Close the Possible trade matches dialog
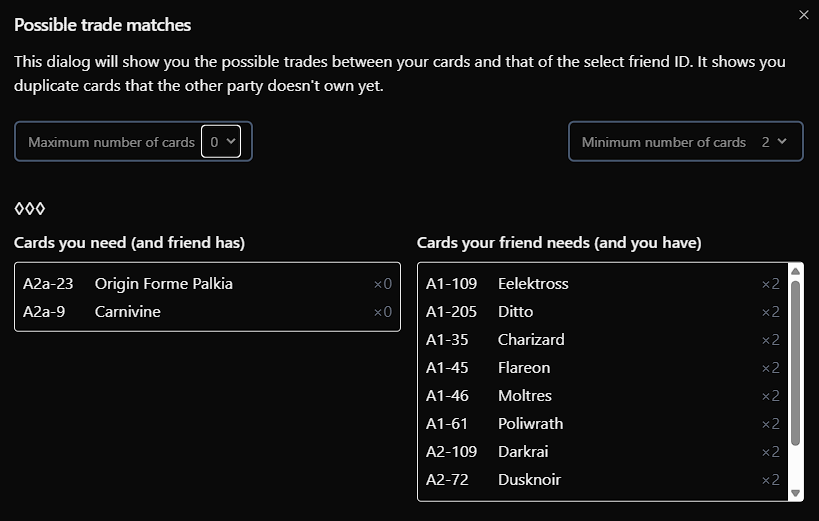The height and width of the screenshot is (521, 819). coord(804,15)
